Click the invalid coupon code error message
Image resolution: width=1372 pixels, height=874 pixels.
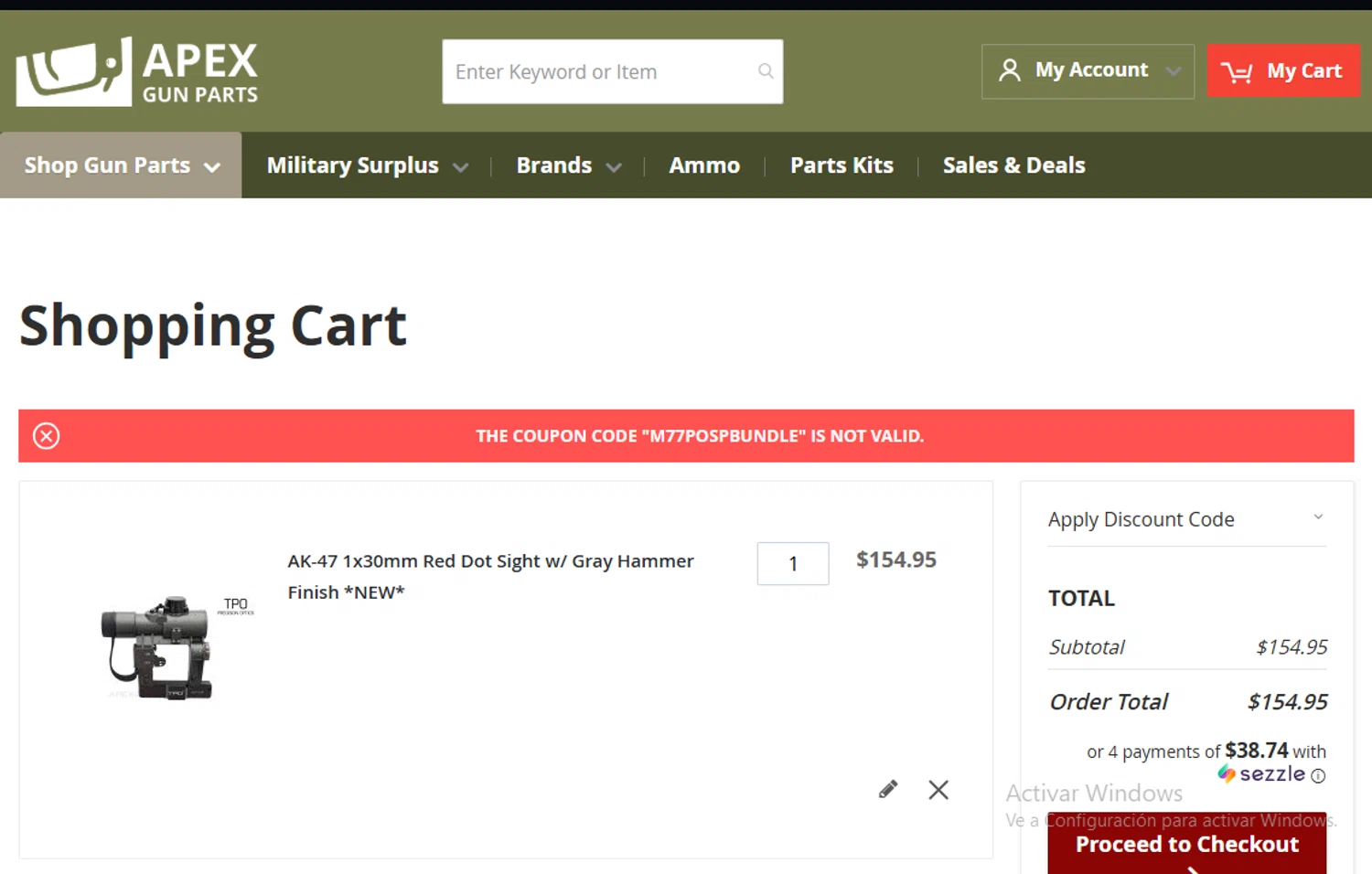700,436
